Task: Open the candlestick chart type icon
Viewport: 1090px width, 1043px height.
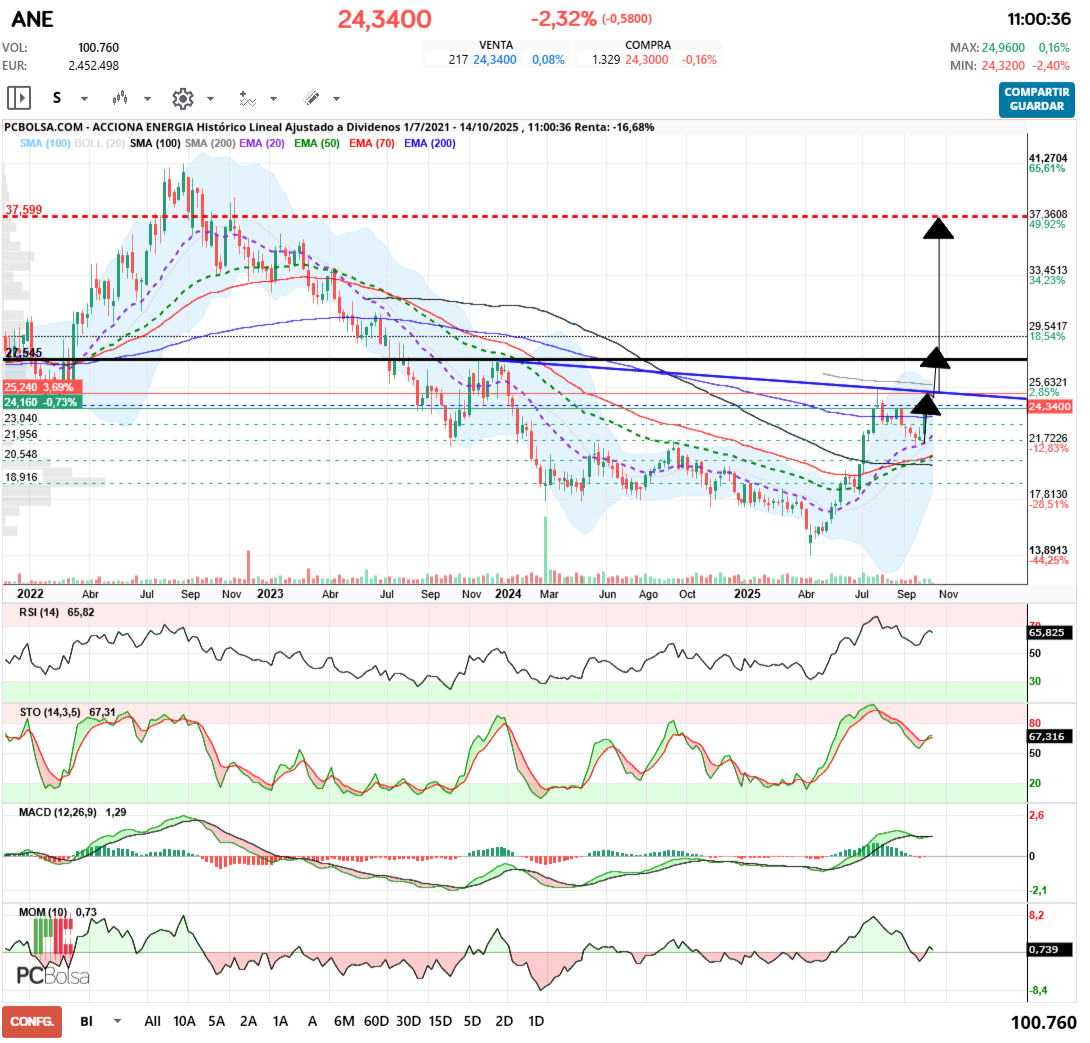Action: pyautogui.click(x=121, y=98)
